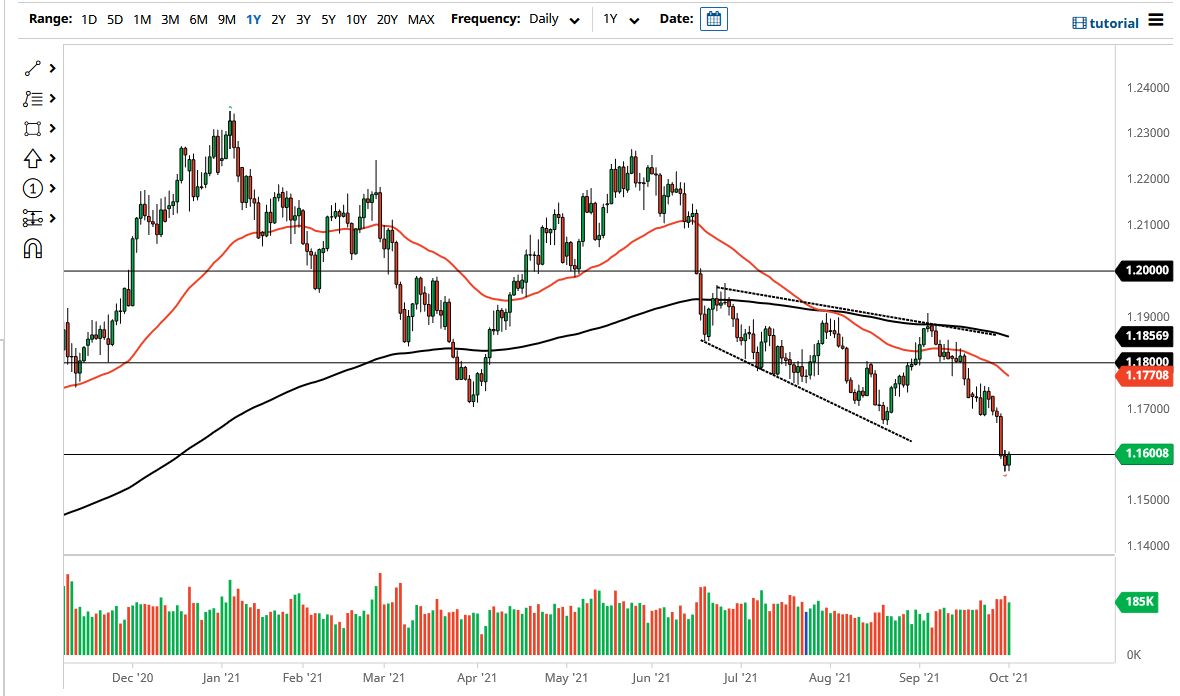This screenshot has width=1180, height=696.
Task: Open the tutorial link
Action: pos(1114,23)
